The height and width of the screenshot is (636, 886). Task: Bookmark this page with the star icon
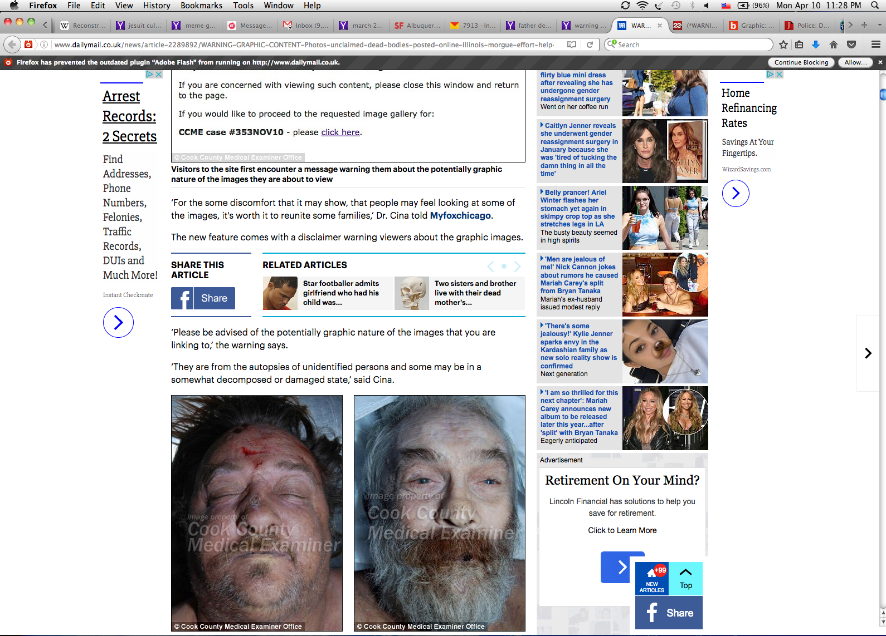point(783,45)
